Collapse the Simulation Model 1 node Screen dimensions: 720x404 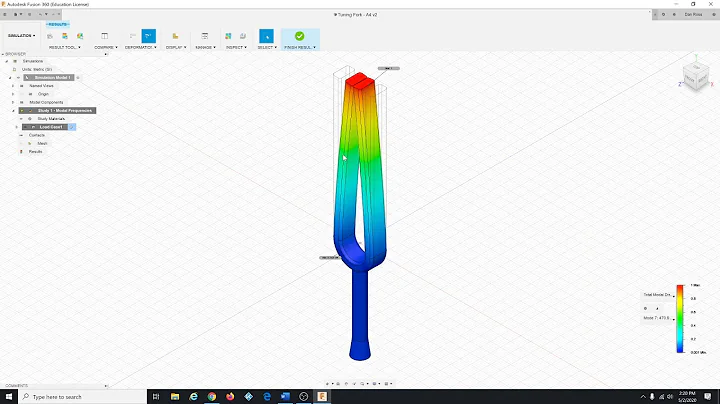[10, 78]
